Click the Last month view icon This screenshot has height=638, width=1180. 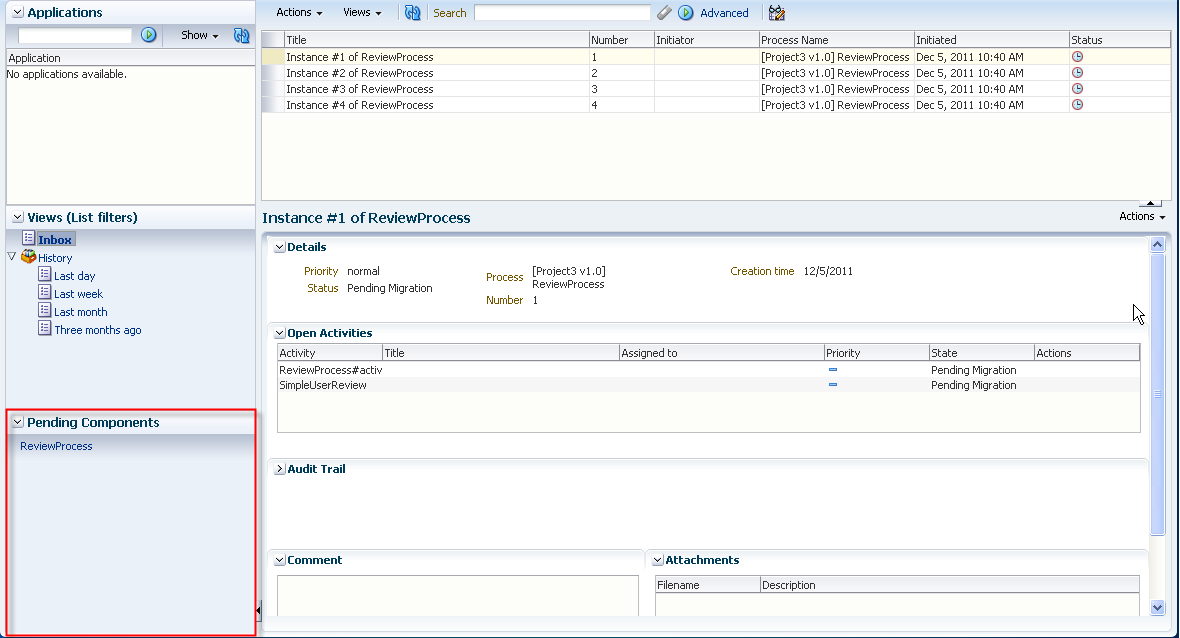pos(44,310)
